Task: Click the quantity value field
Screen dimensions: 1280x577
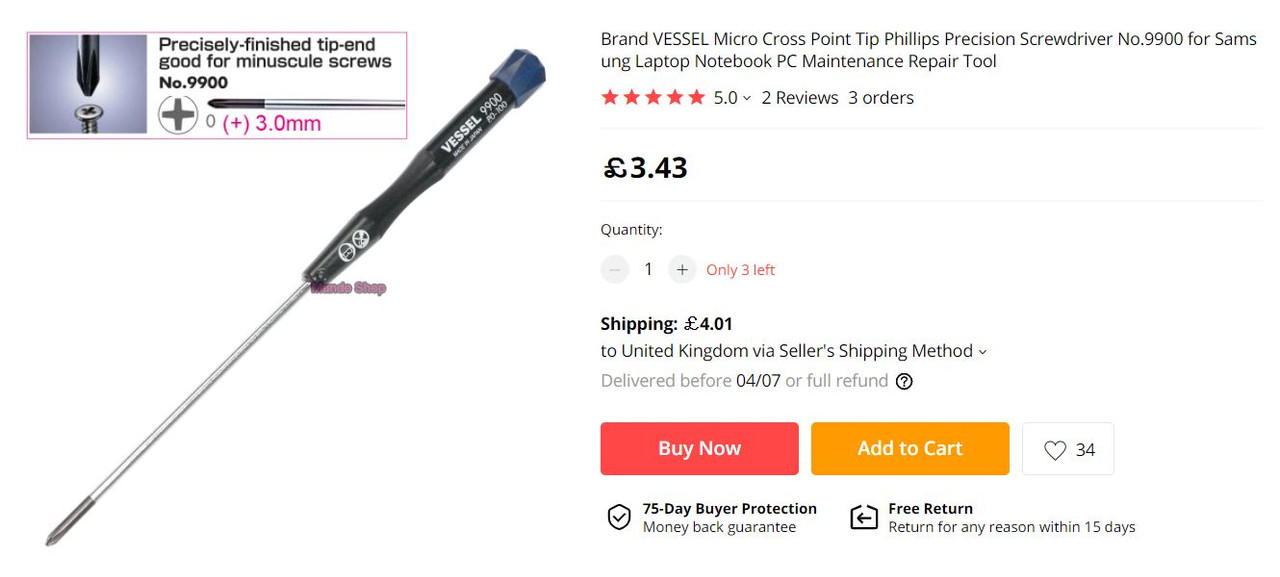Action: point(648,269)
